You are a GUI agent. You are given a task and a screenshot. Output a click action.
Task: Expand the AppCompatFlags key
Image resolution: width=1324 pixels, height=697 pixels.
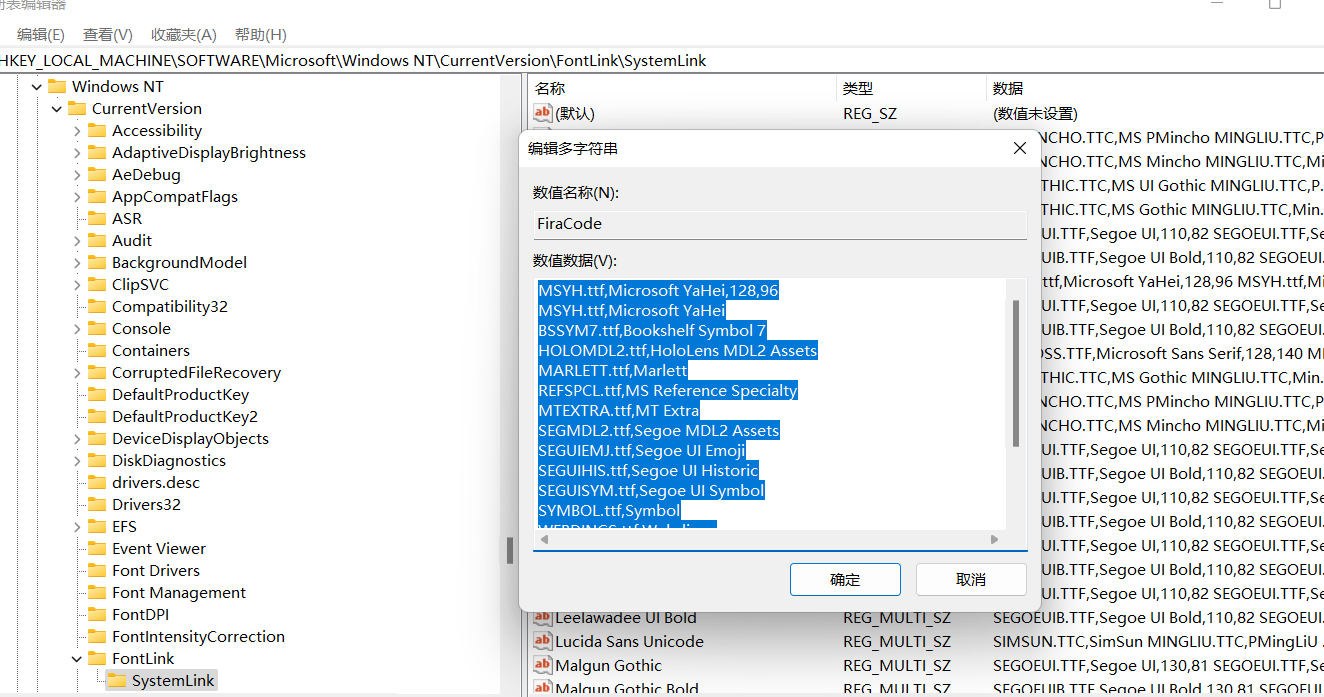(77, 197)
